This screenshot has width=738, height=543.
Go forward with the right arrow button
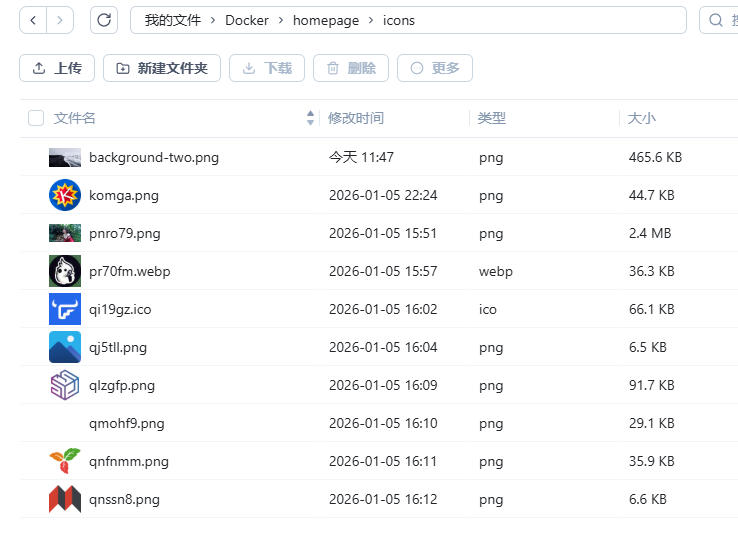pyautogui.click(x=60, y=20)
